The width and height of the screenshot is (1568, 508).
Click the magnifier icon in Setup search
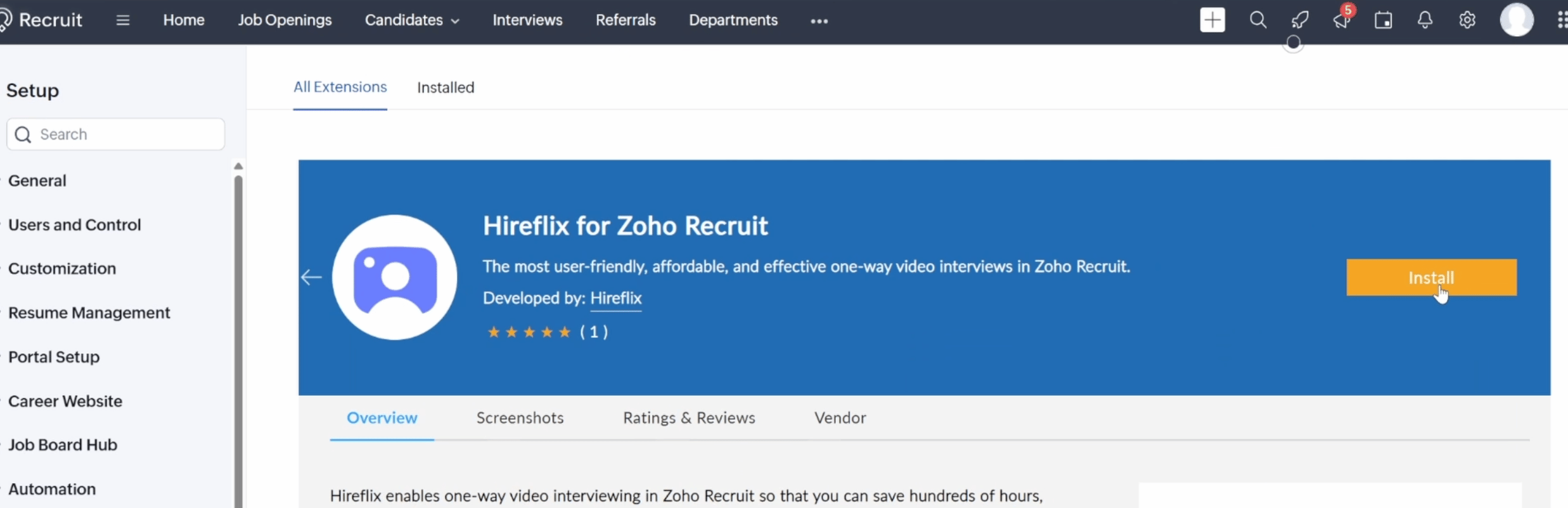pyautogui.click(x=23, y=134)
